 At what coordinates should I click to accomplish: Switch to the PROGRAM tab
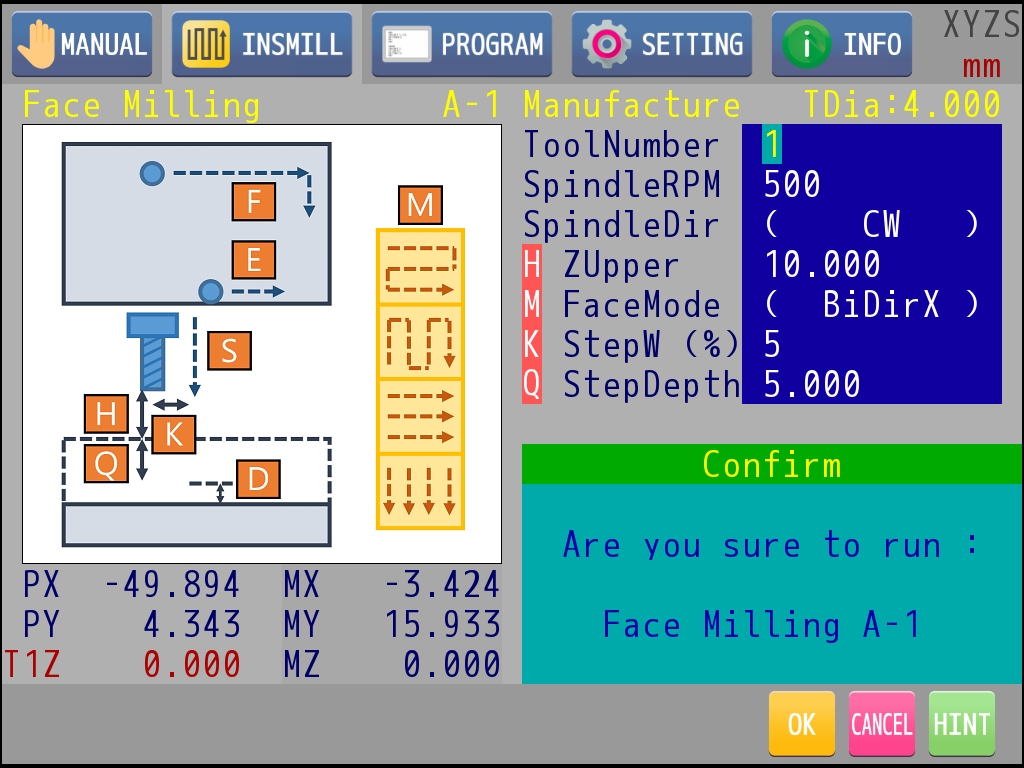[x=462, y=45]
